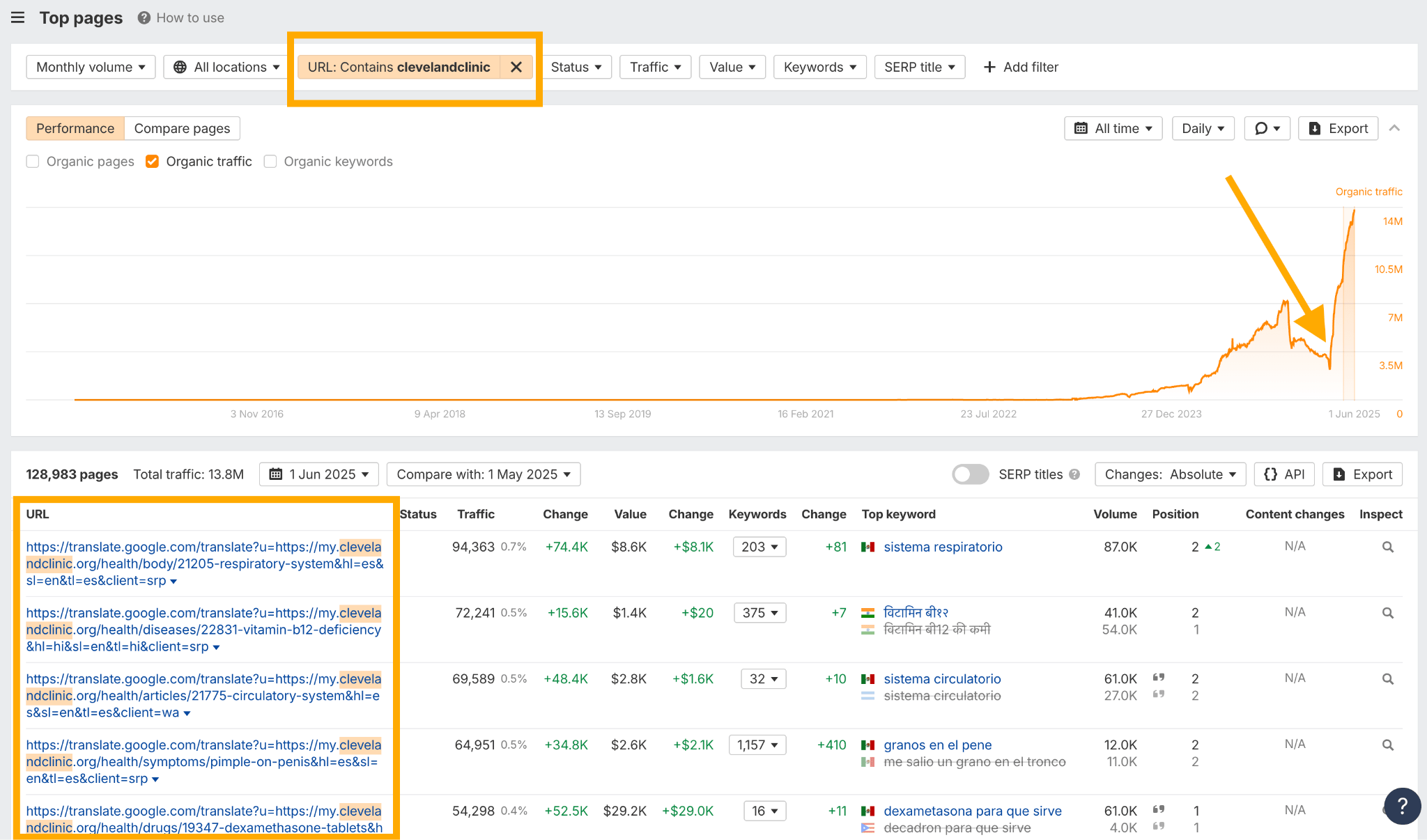Select the Performance tab
The image size is (1427, 840).
pyautogui.click(x=75, y=128)
